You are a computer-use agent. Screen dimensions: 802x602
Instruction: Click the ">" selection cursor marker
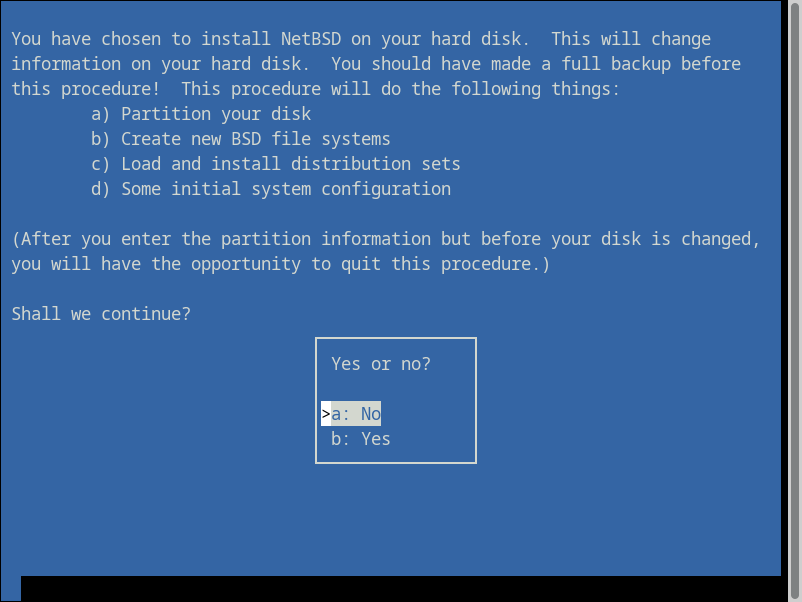[326, 414]
